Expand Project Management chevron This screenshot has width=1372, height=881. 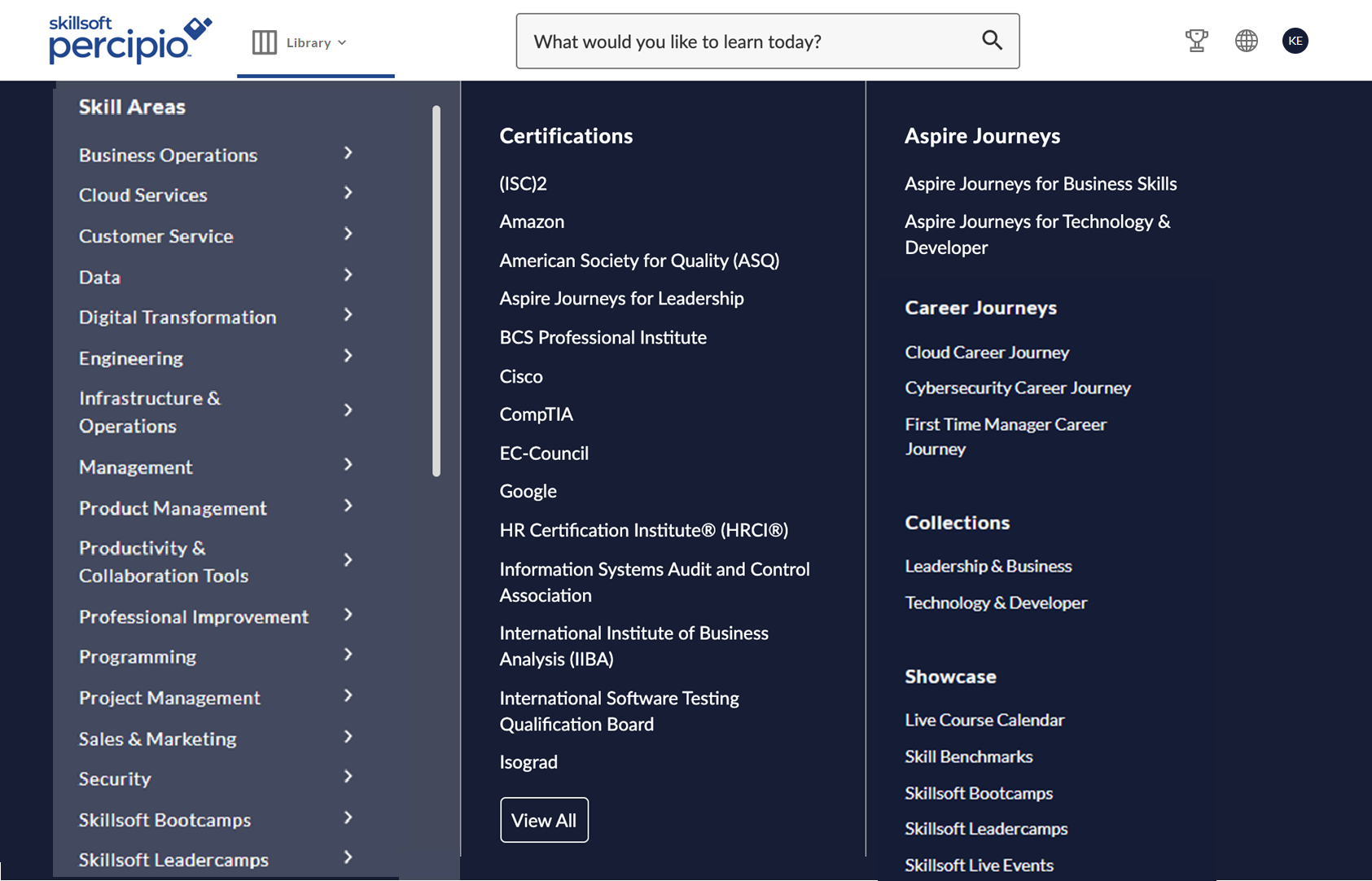click(x=348, y=695)
